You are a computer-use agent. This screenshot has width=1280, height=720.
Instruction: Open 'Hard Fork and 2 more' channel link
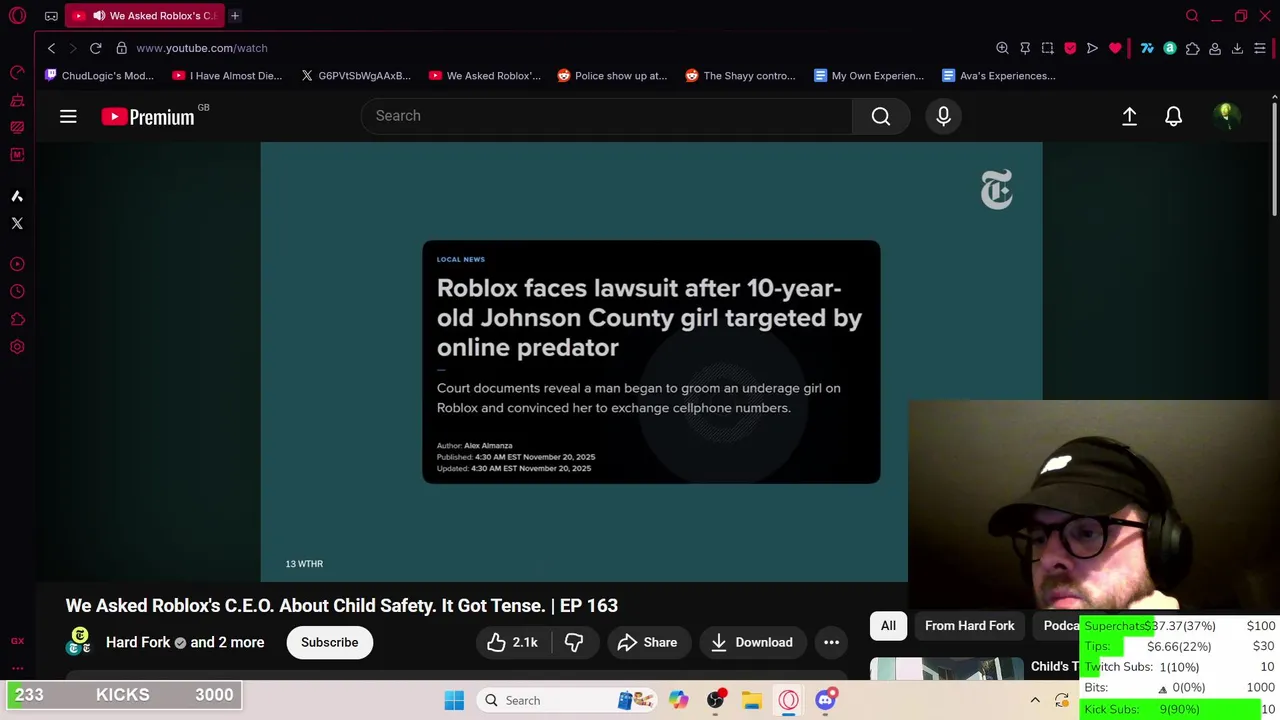point(185,643)
